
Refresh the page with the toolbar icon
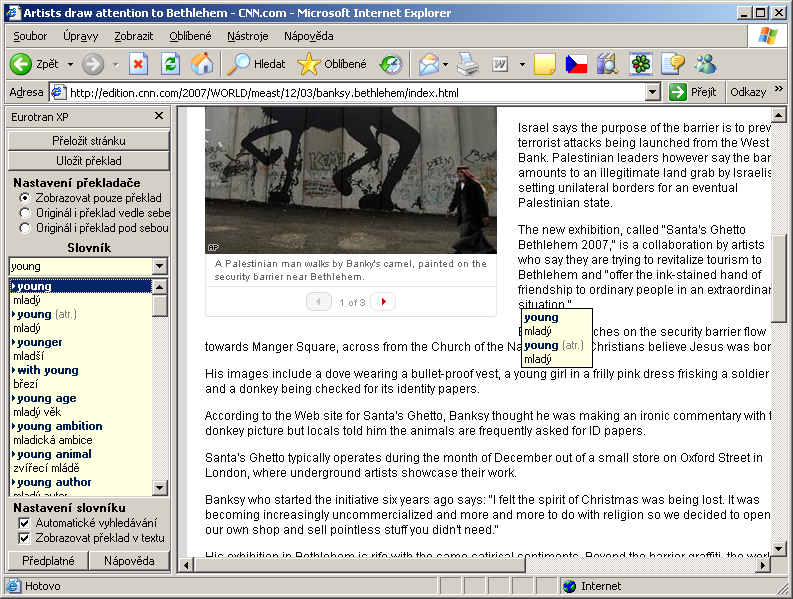[x=170, y=64]
